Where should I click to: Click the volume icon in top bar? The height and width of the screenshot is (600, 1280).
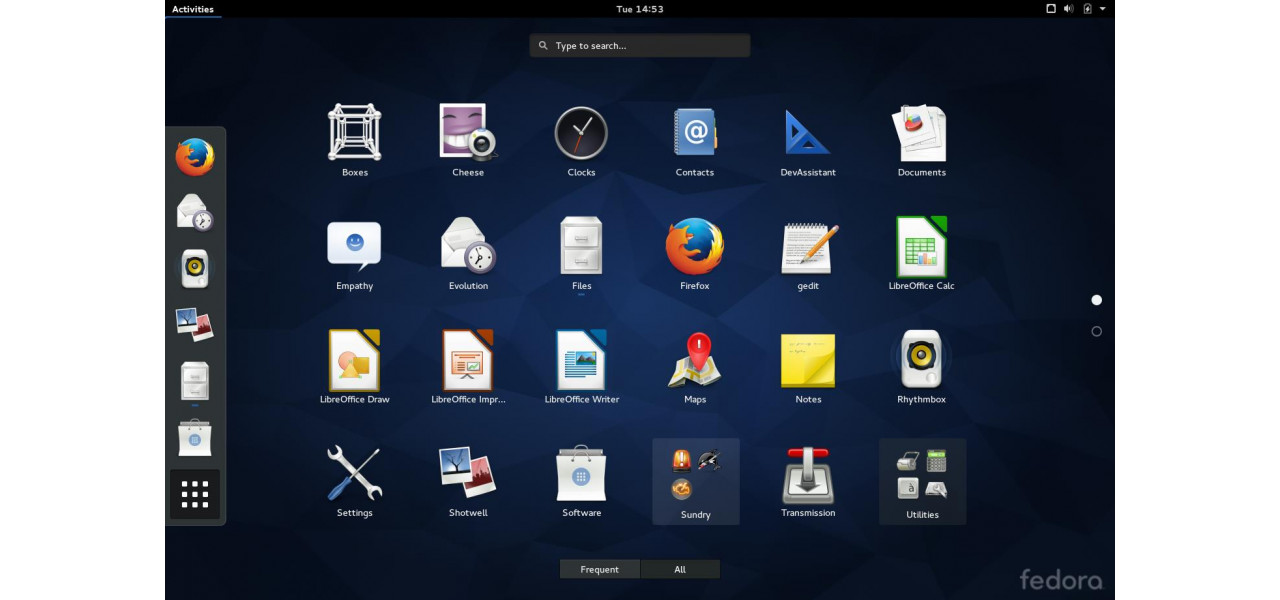[1068, 9]
